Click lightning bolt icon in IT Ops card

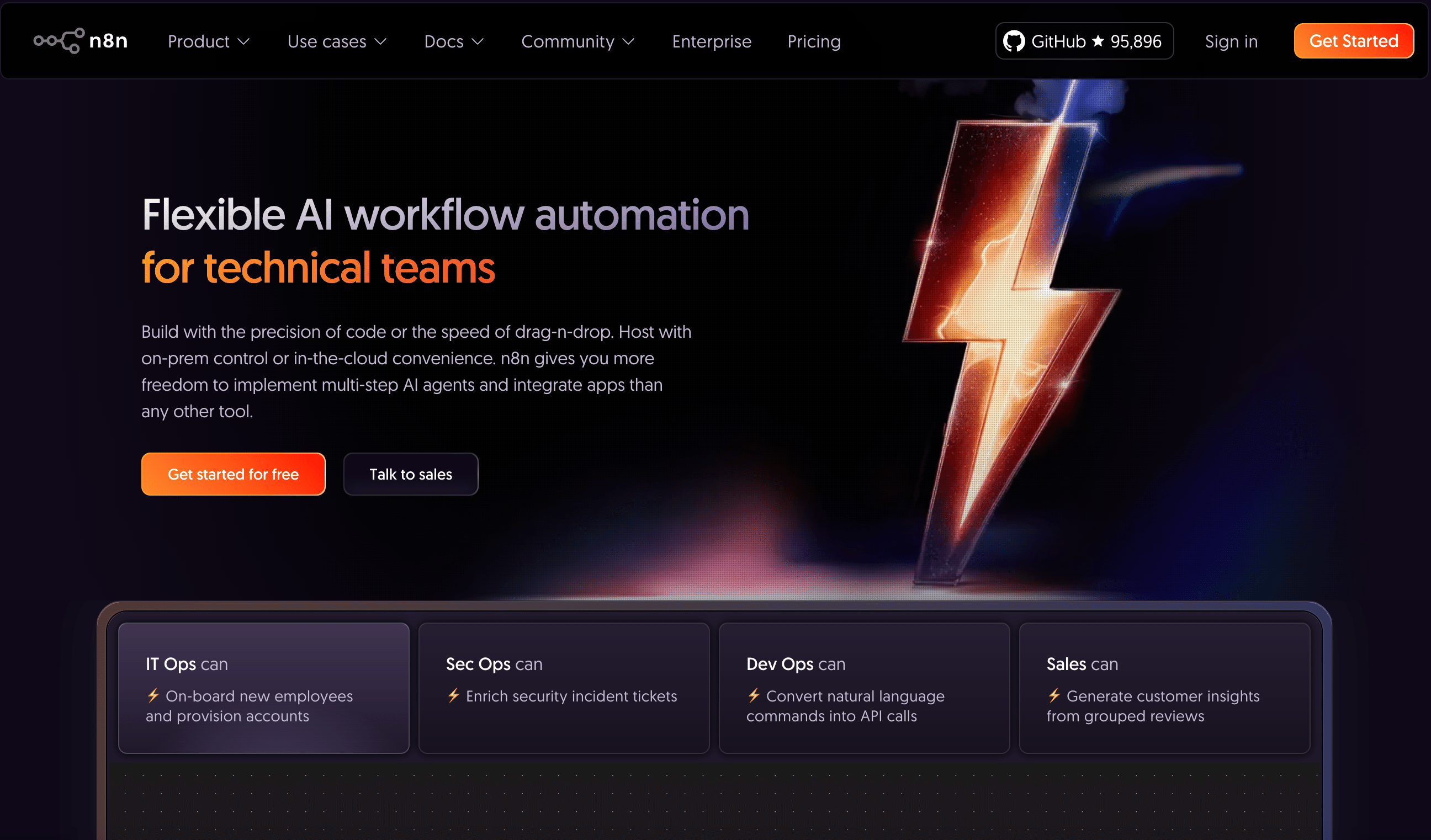click(x=153, y=695)
